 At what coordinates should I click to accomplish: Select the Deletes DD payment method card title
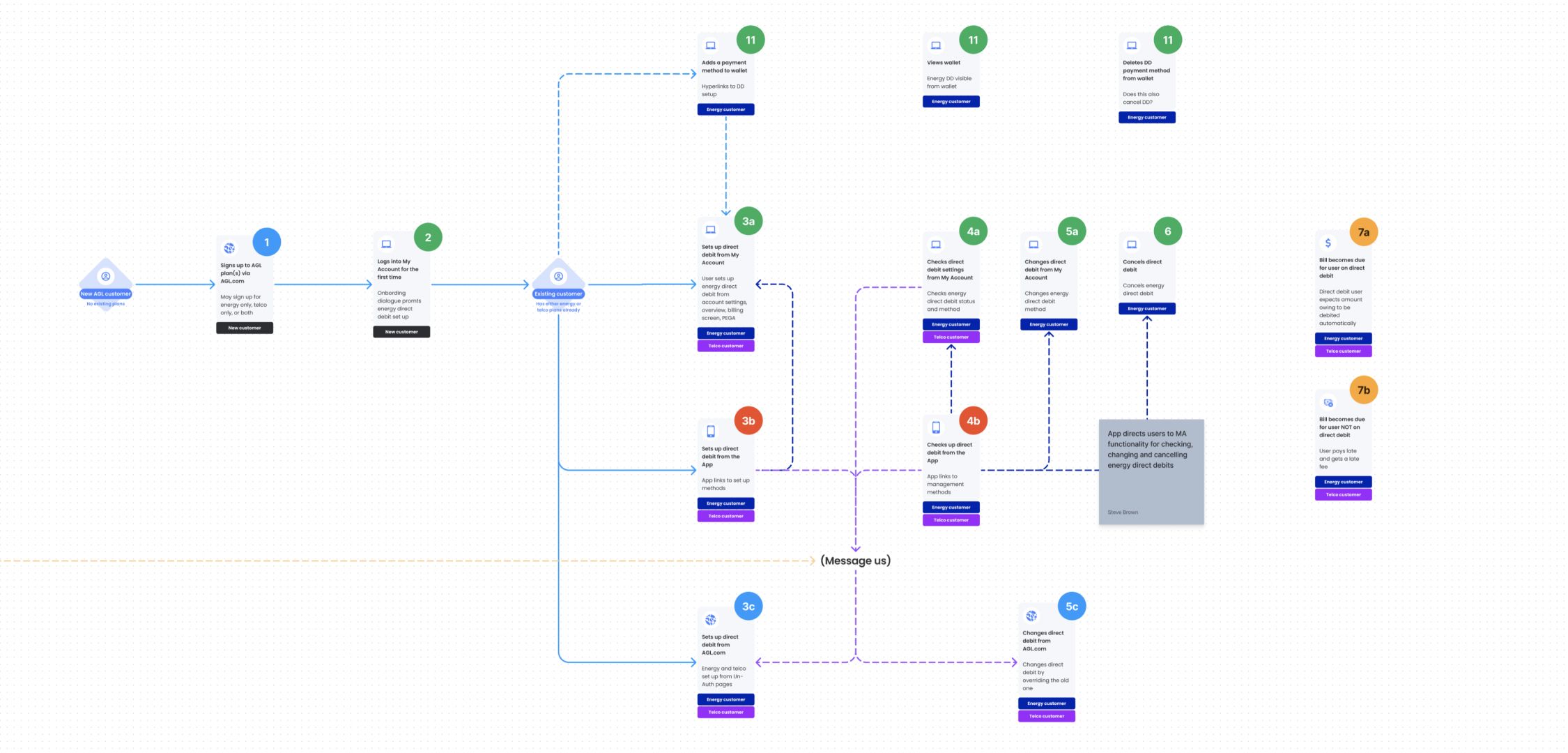tap(1146, 70)
